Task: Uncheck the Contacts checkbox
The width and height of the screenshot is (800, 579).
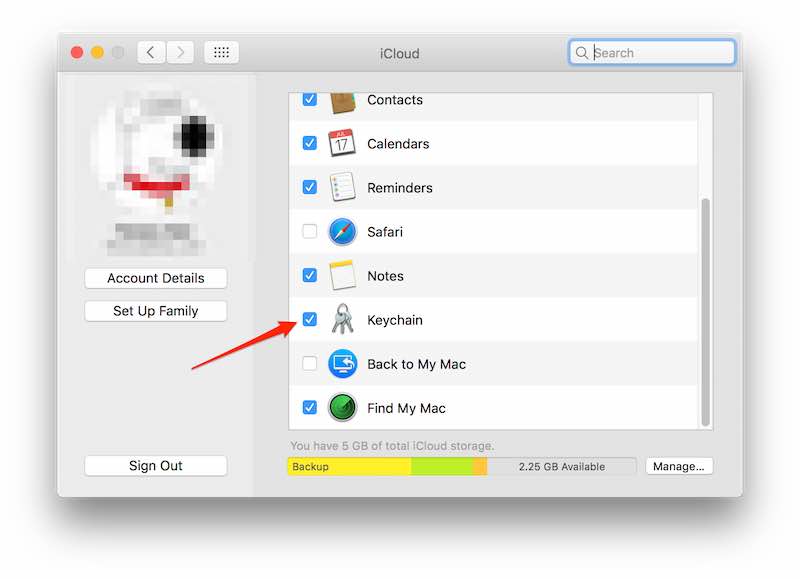Action: [x=310, y=99]
